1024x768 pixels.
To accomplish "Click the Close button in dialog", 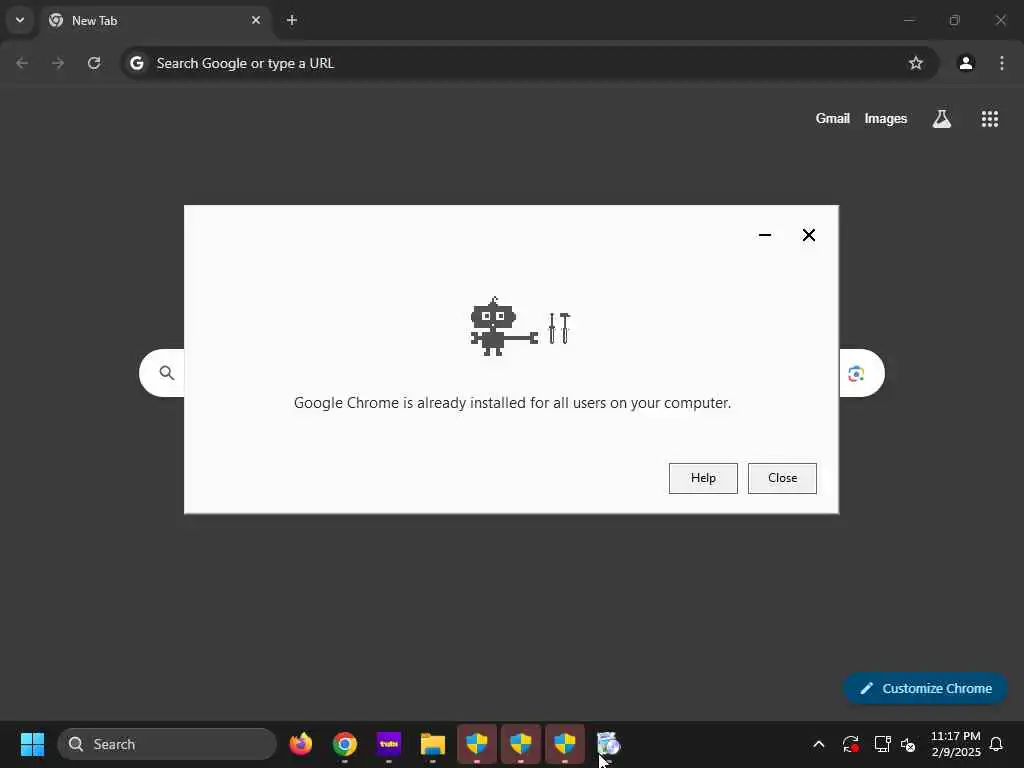I will [782, 478].
